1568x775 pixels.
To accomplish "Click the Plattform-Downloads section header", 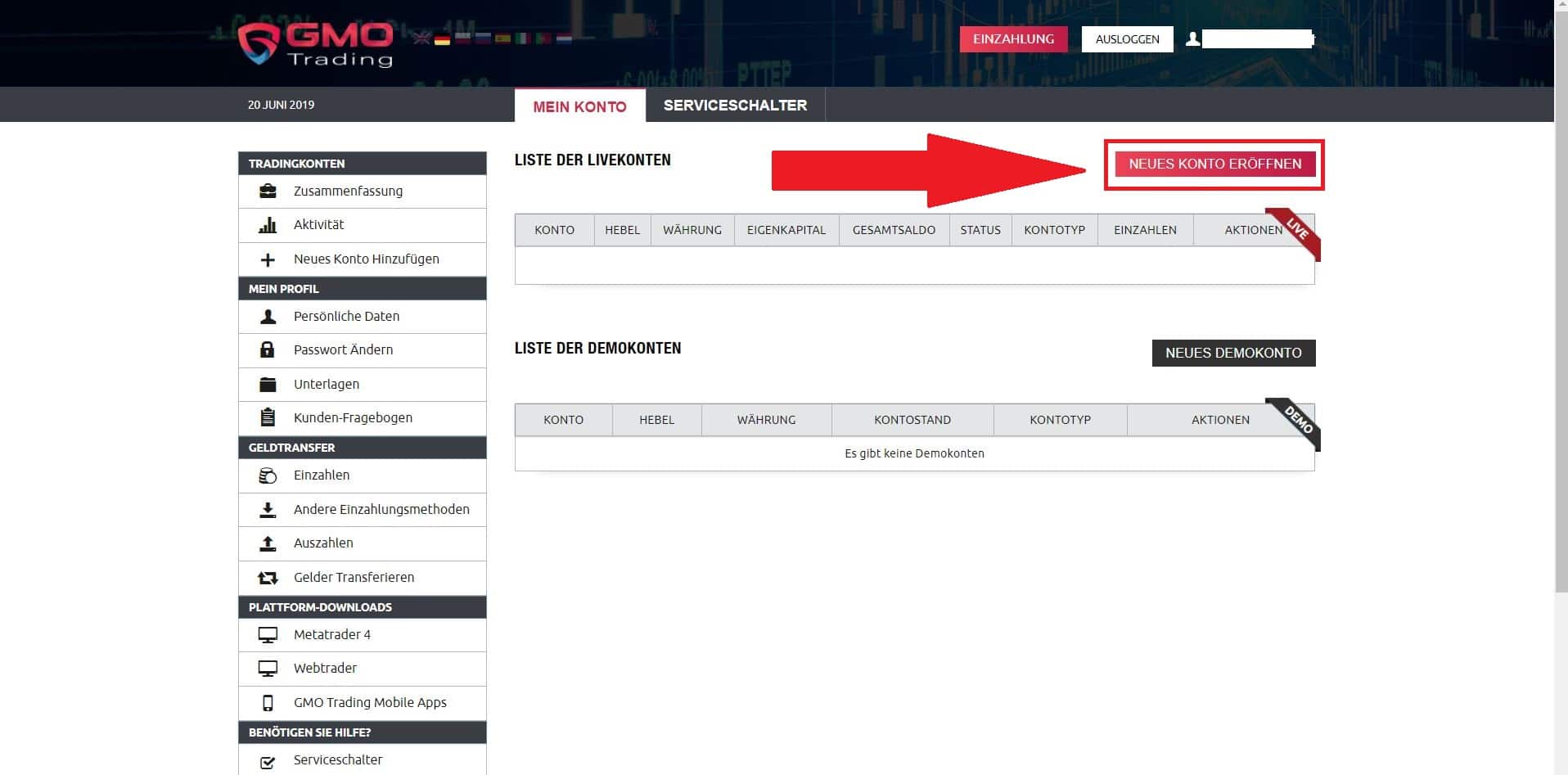I will tap(362, 606).
